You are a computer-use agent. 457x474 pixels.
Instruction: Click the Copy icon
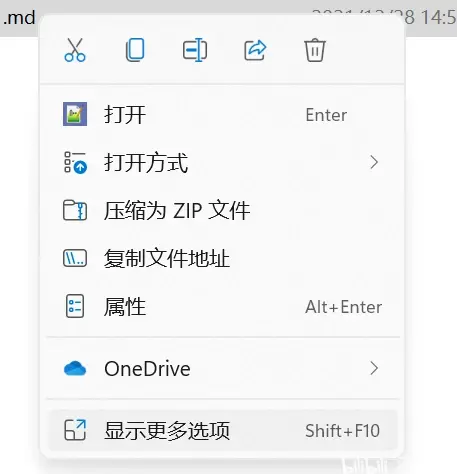click(135, 50)
